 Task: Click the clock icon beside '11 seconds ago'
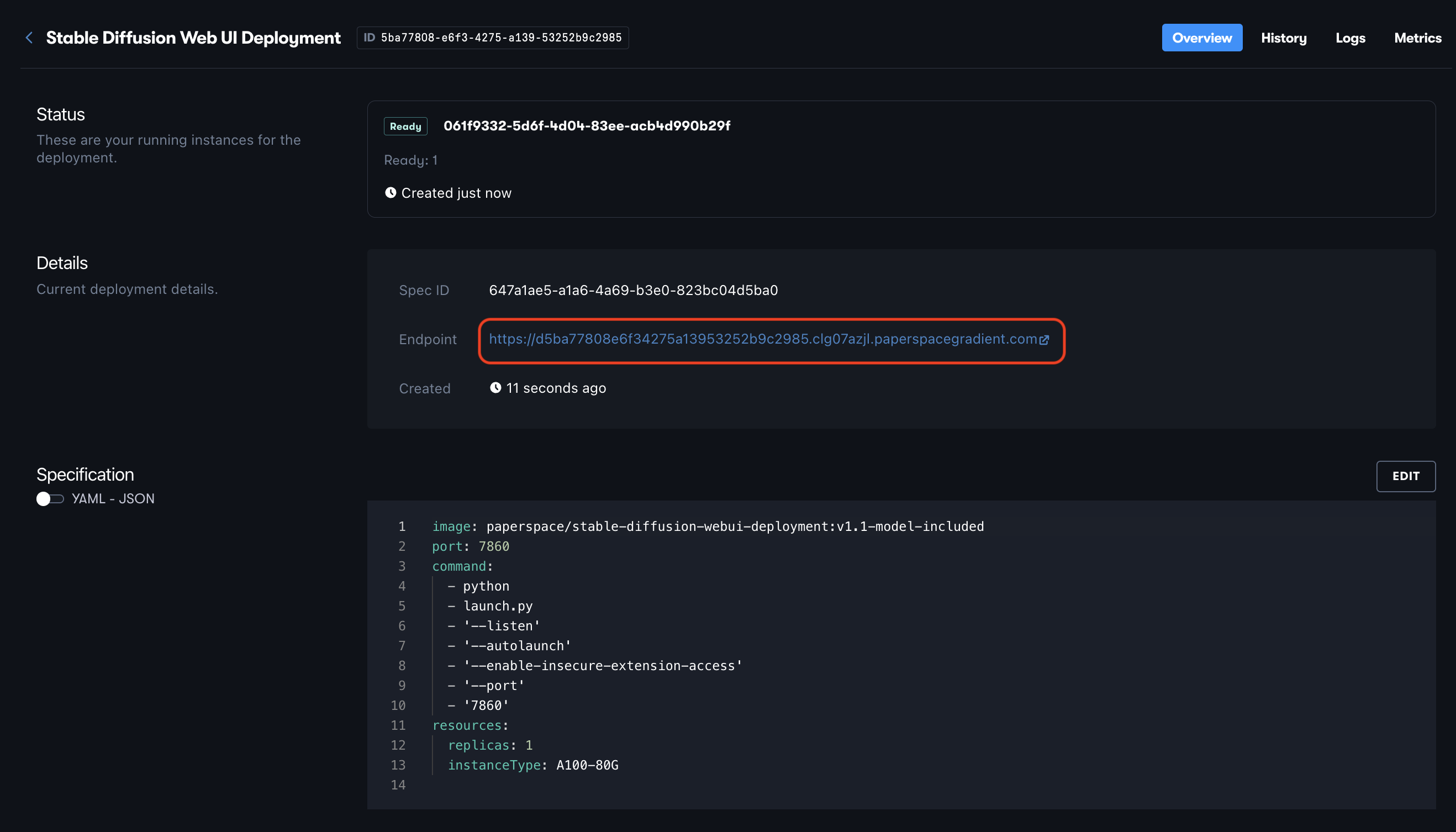(495, 387)
